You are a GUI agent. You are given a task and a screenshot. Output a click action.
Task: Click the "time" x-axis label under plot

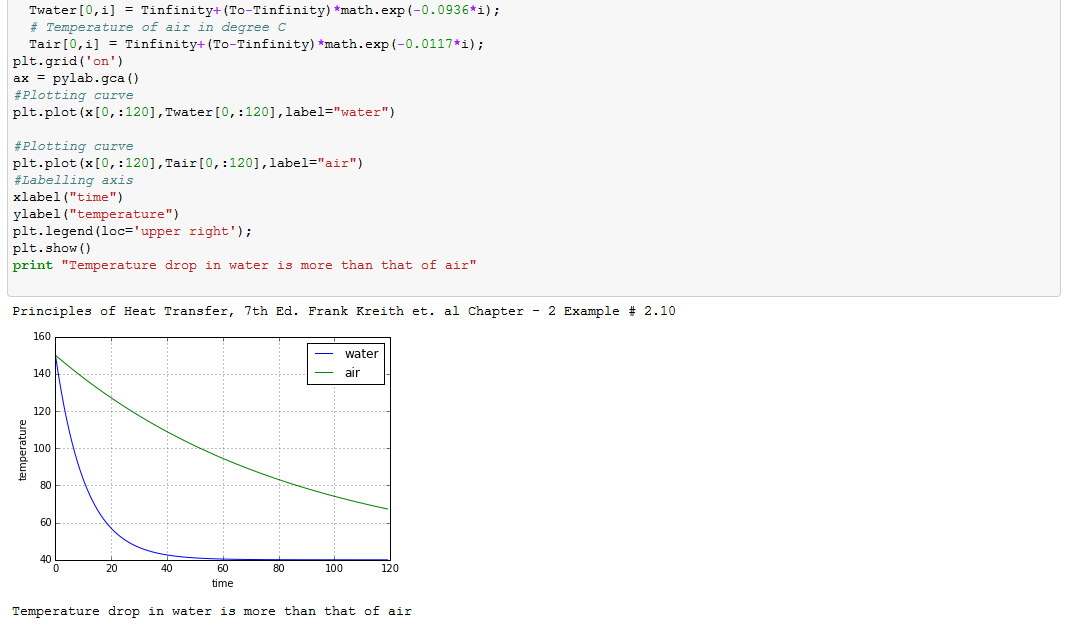pyautogui.click(x=222, y=583)
